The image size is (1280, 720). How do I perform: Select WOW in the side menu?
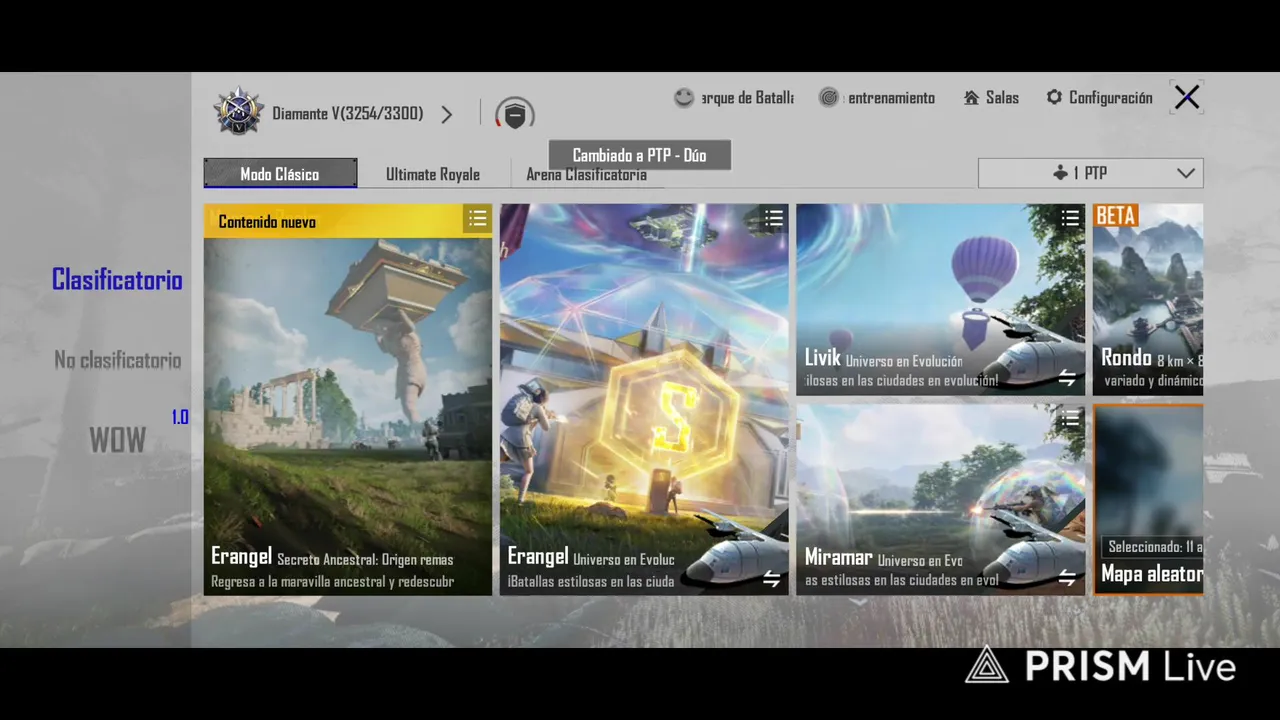coord(118,440)
